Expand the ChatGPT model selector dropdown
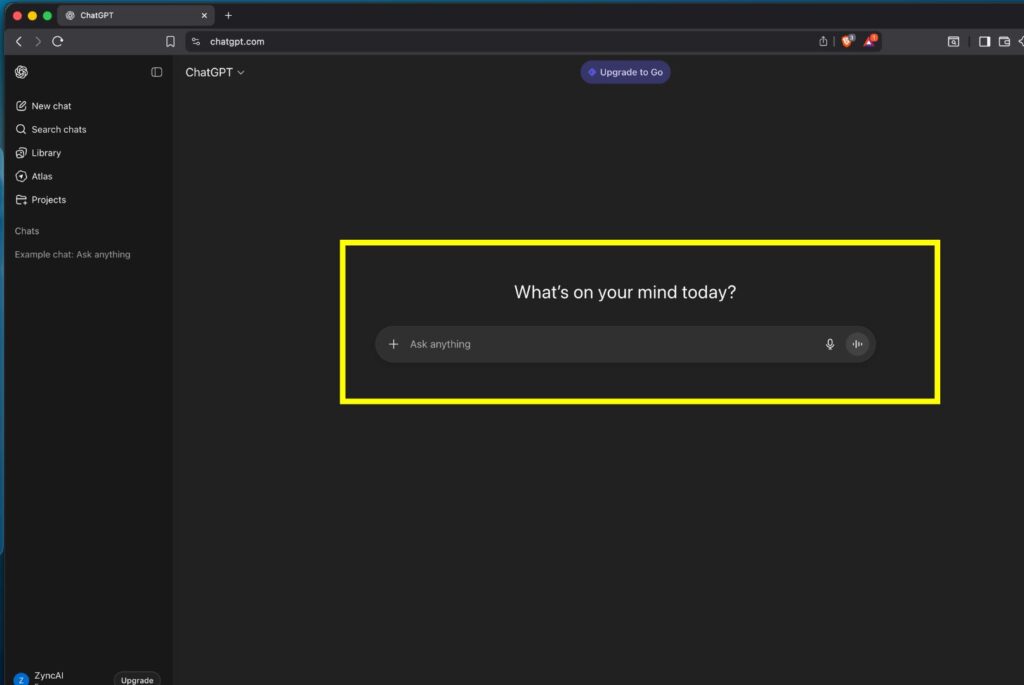Image resolution: width=1024 pixels, height=685 pixels. click(215, 72)
